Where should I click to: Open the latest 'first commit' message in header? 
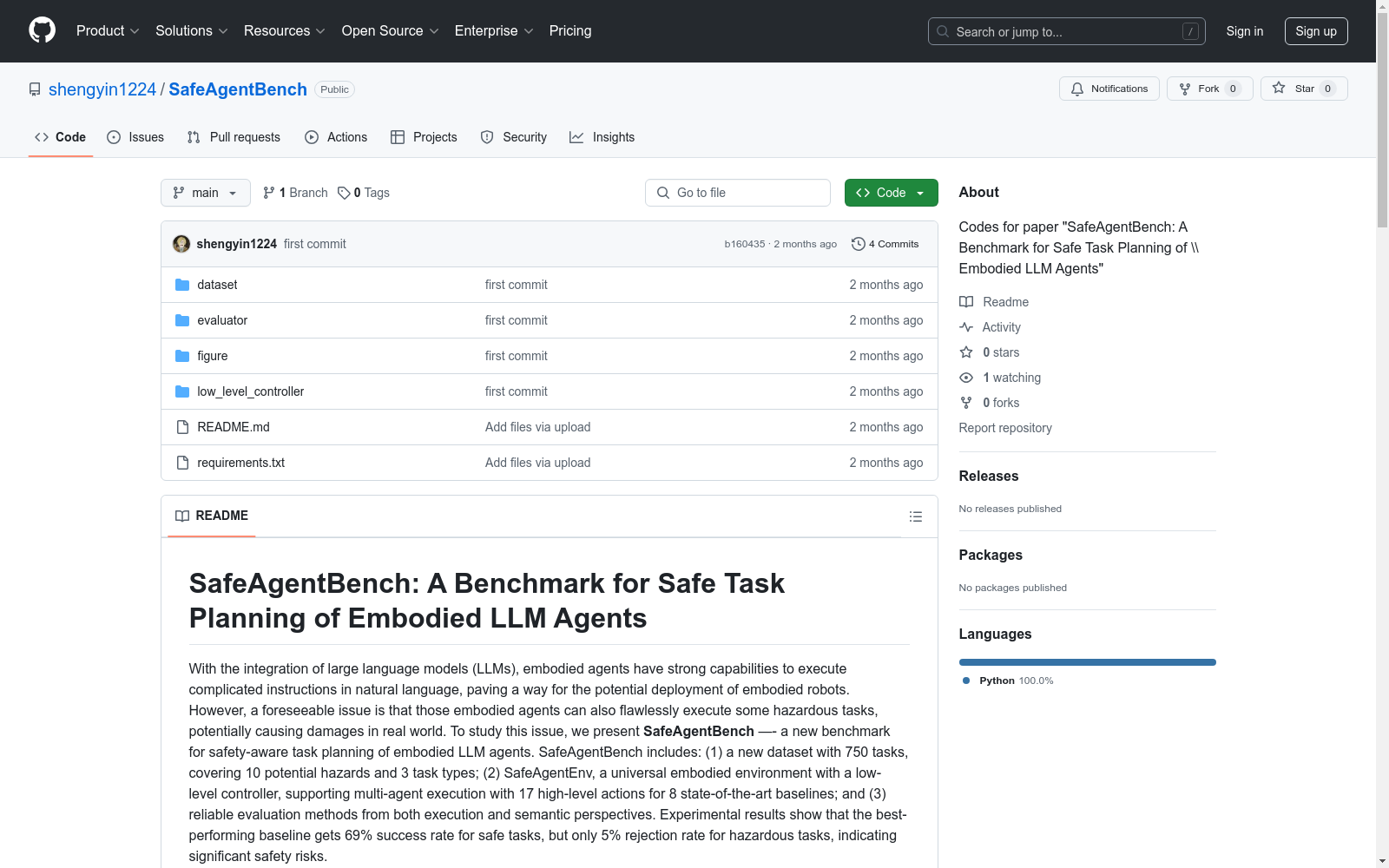pyautogui.click(x=314, y=244)
